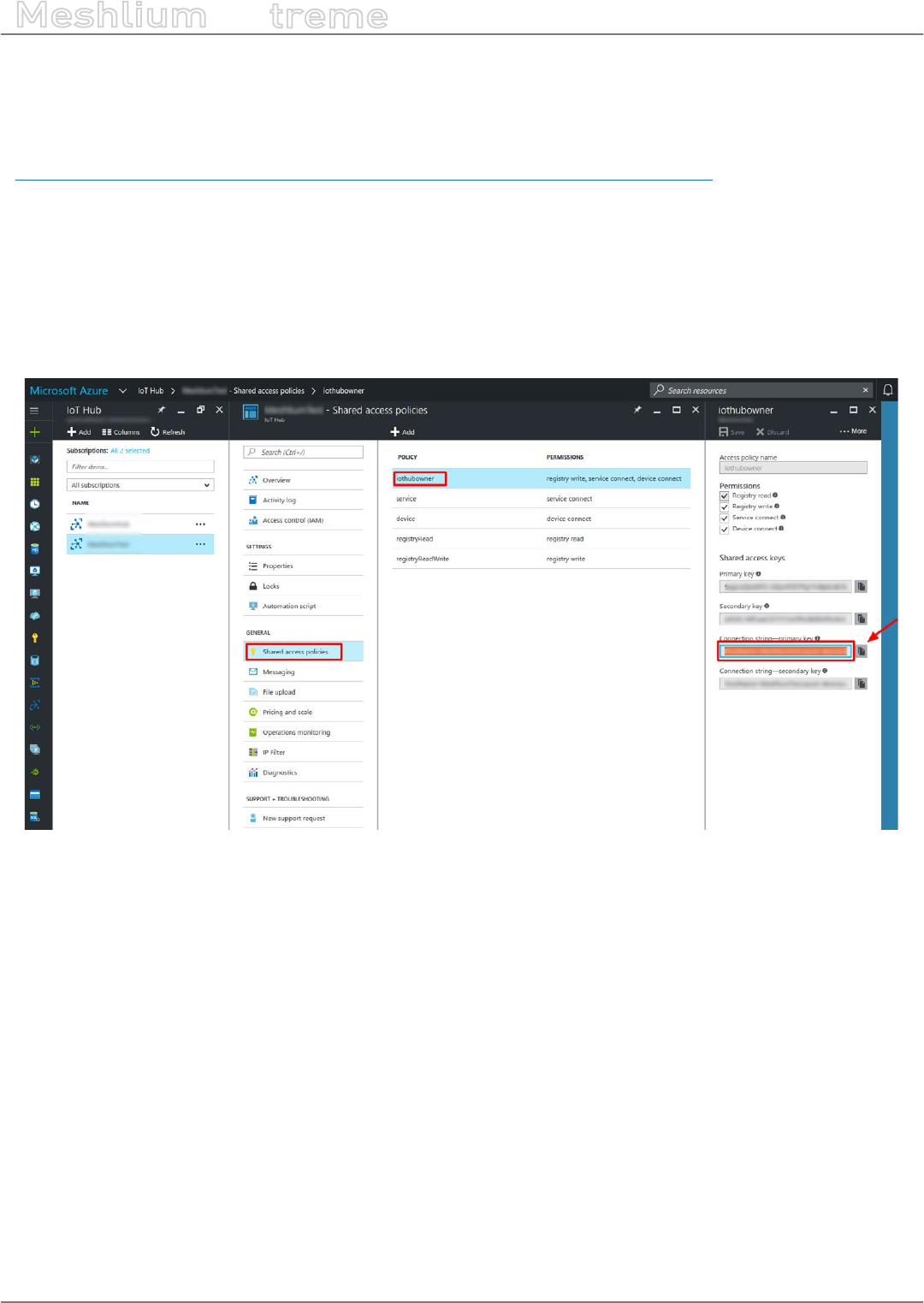Open the All resources grid icon
924x1303 pixels.
click(34, 482)
